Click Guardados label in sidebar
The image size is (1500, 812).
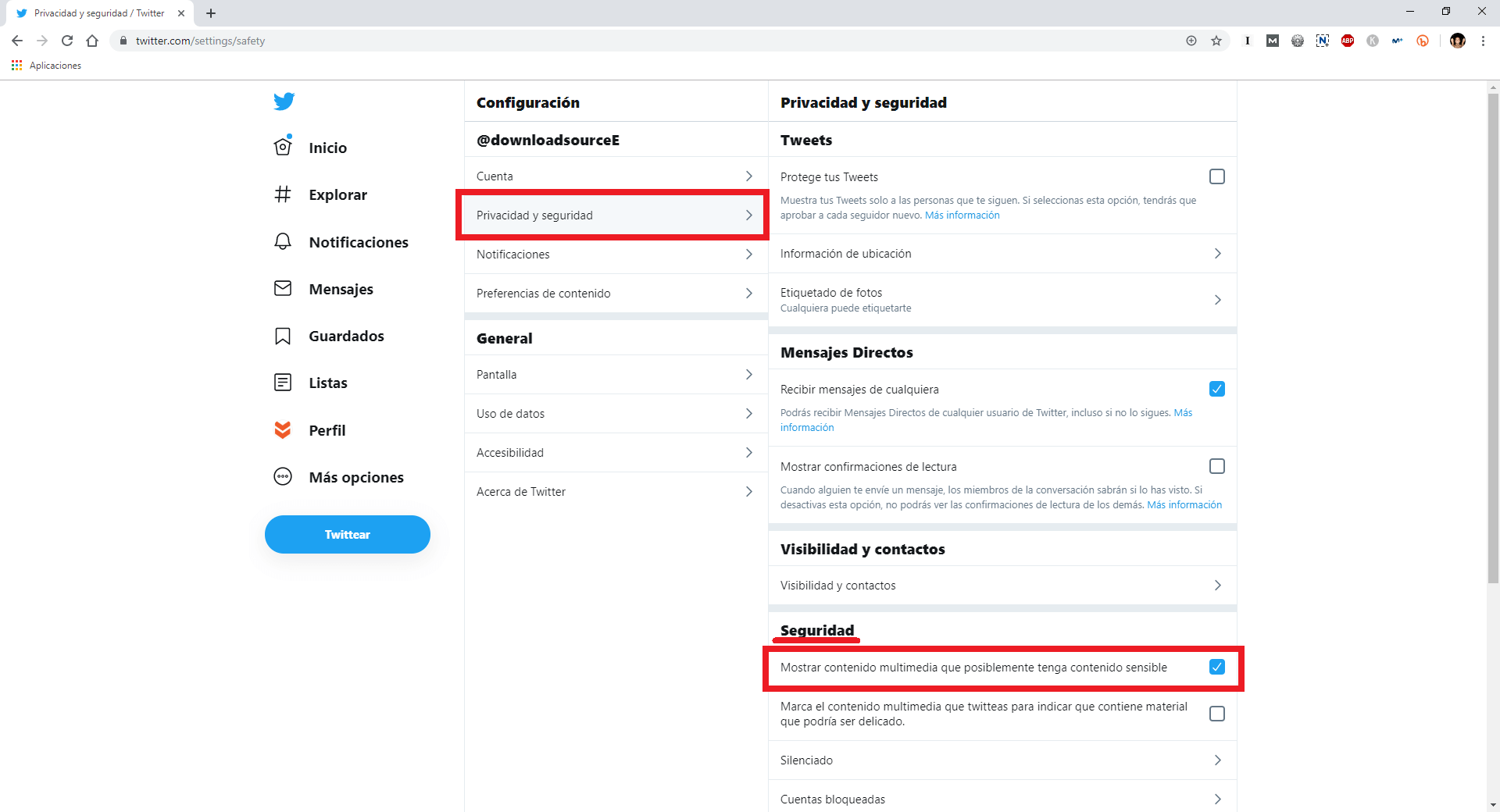pos(346,337)
